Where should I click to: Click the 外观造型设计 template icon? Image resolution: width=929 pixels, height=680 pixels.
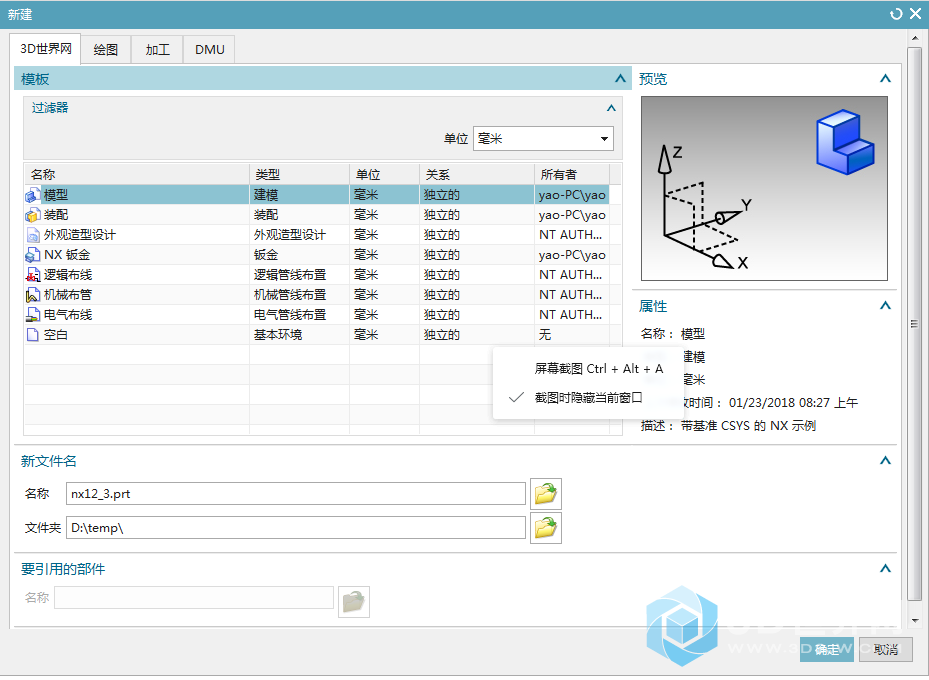point(33,235)
